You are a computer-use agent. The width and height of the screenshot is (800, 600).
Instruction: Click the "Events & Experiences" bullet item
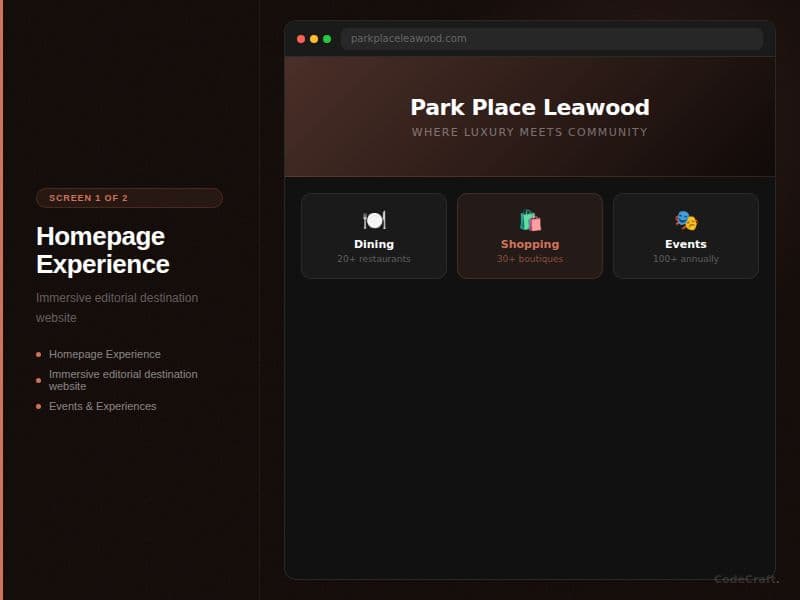(103, 407)
